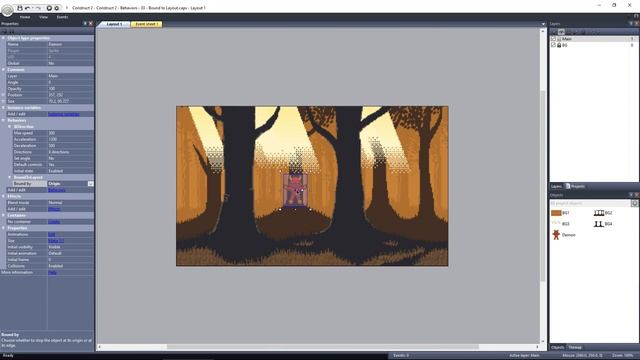Screen dimensions: 640x360
Task: Close the Properties panel
Action: [91, 24]
